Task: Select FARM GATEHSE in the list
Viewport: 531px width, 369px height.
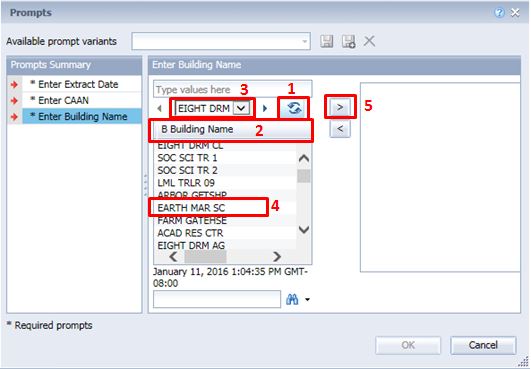Action: (x=225, y=221)
